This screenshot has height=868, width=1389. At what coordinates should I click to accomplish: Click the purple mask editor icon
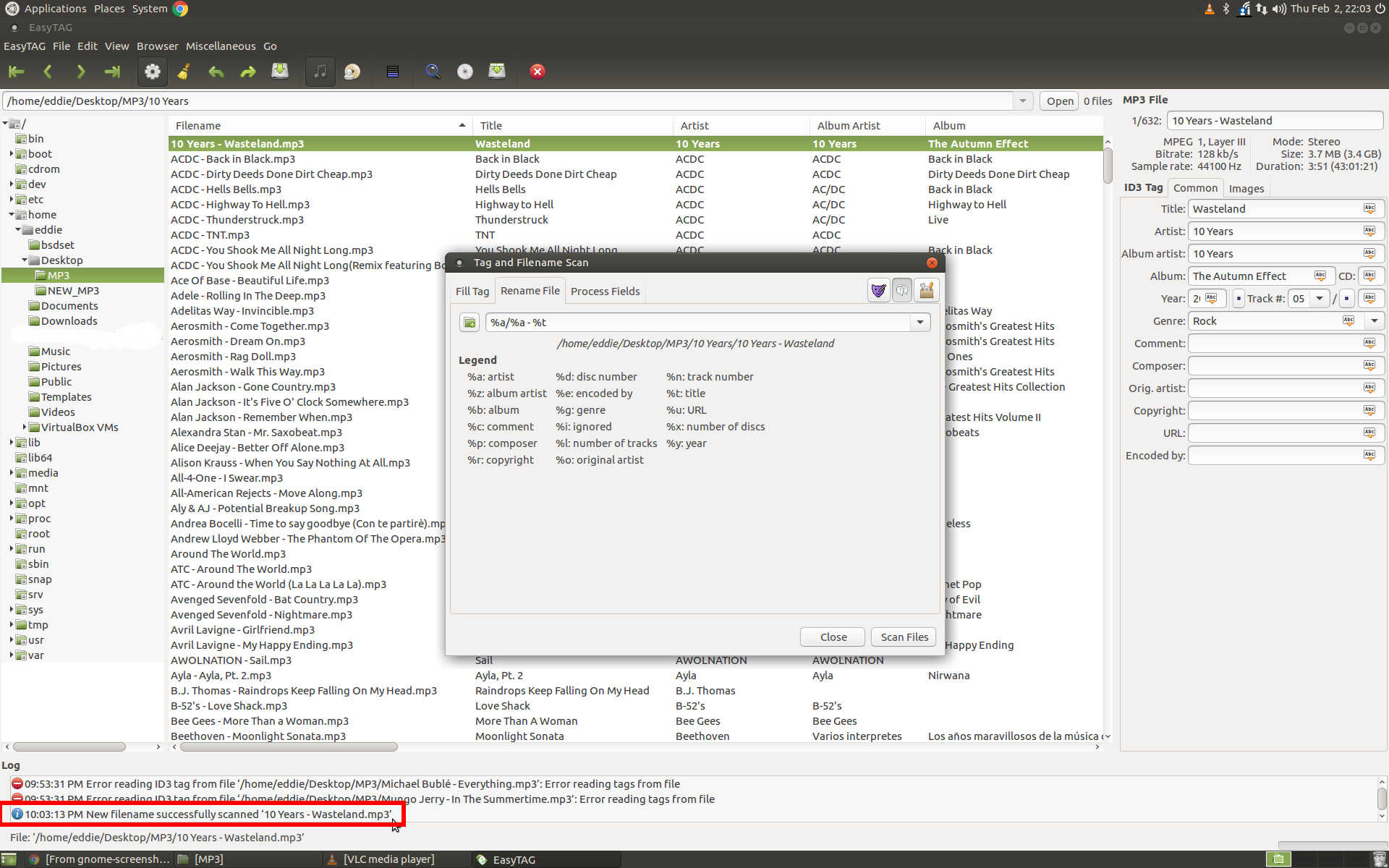tap(878, 291)
